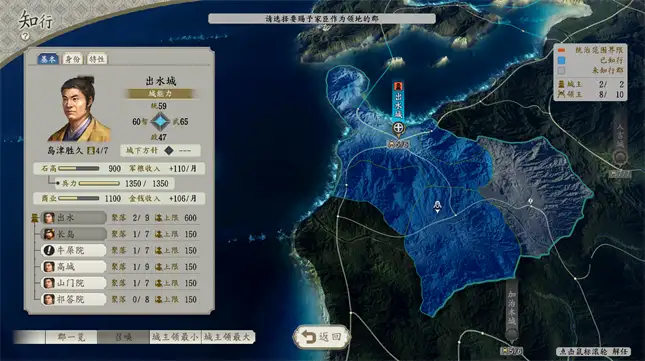Click the 军粮收入 +110/月 value
645x361 pixels.
click(x=183, y=169)
